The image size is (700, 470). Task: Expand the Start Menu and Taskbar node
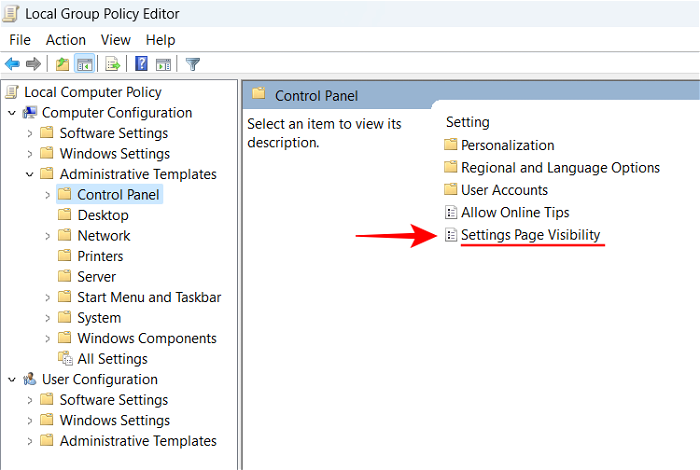click(47, 298)
